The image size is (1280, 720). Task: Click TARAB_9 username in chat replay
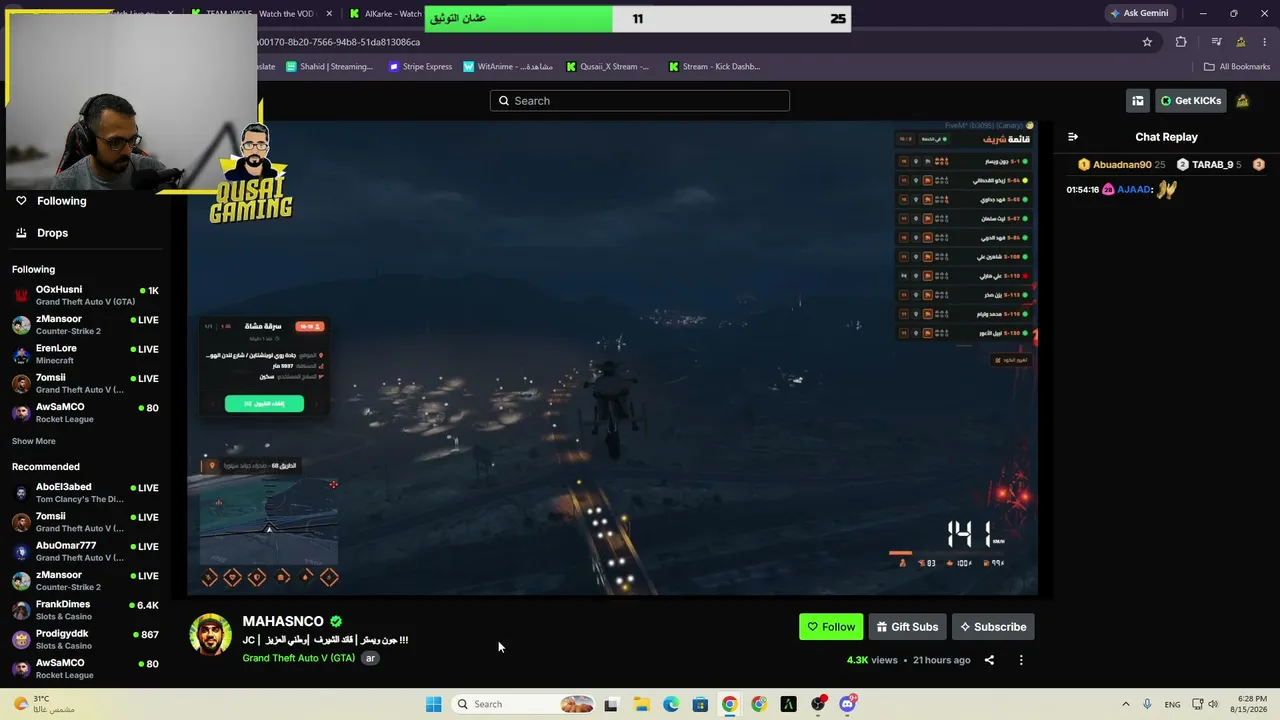tap(1213, 164)
